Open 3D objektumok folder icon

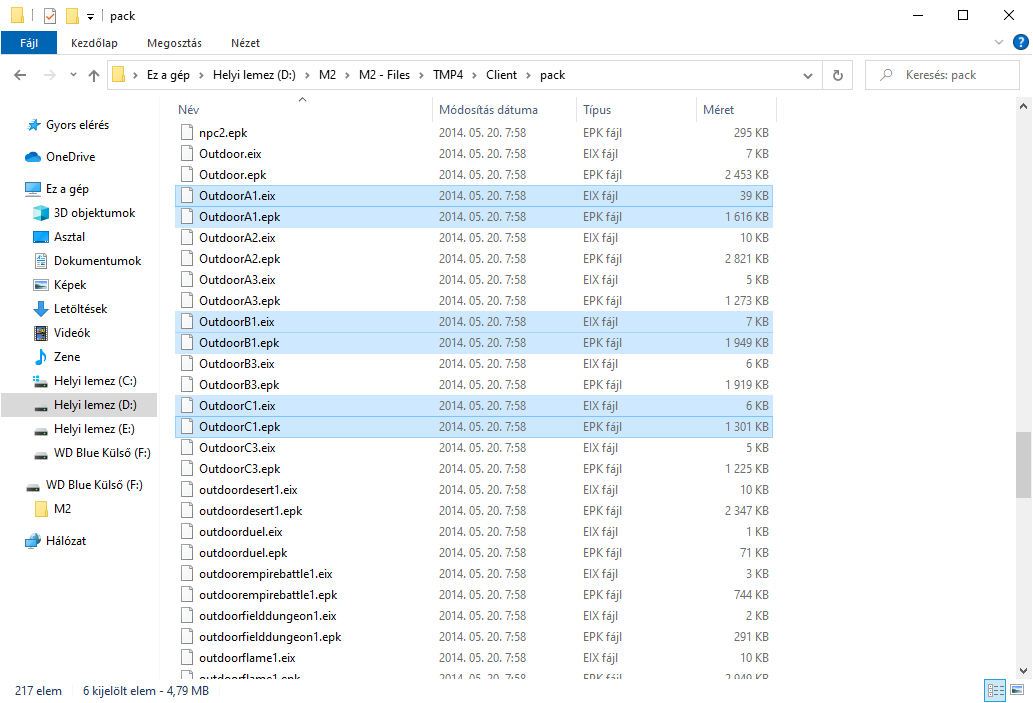point(41,213)
